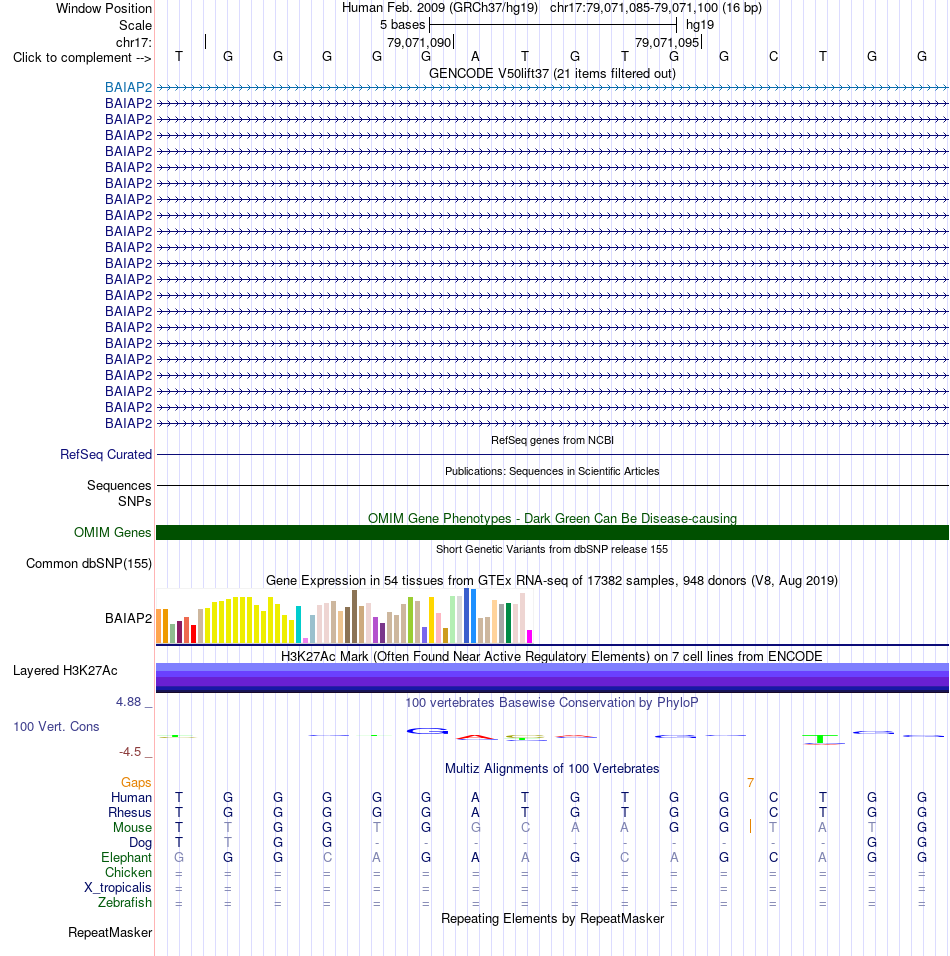950x956 pixels.
Task: Click the 'Scale' label
Action: [135, 26]
